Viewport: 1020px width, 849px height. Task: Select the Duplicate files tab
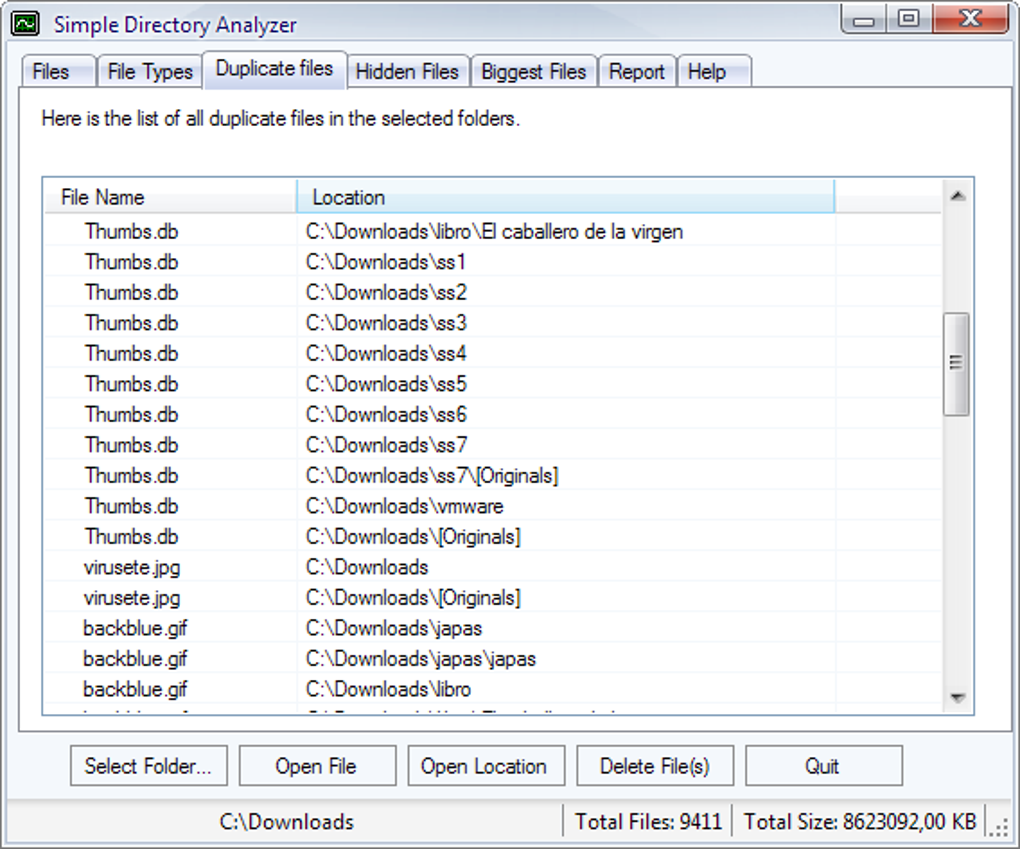pos(275,69)
